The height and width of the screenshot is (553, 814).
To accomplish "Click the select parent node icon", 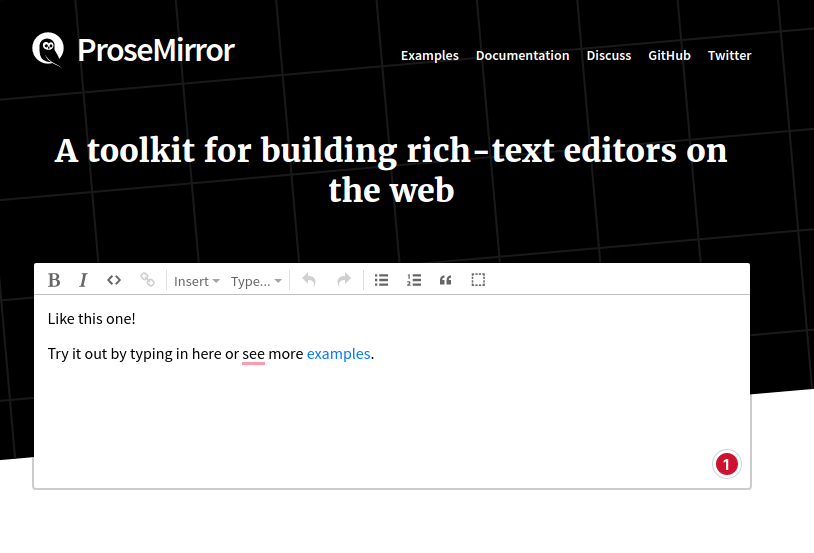I will click(478, 280).
